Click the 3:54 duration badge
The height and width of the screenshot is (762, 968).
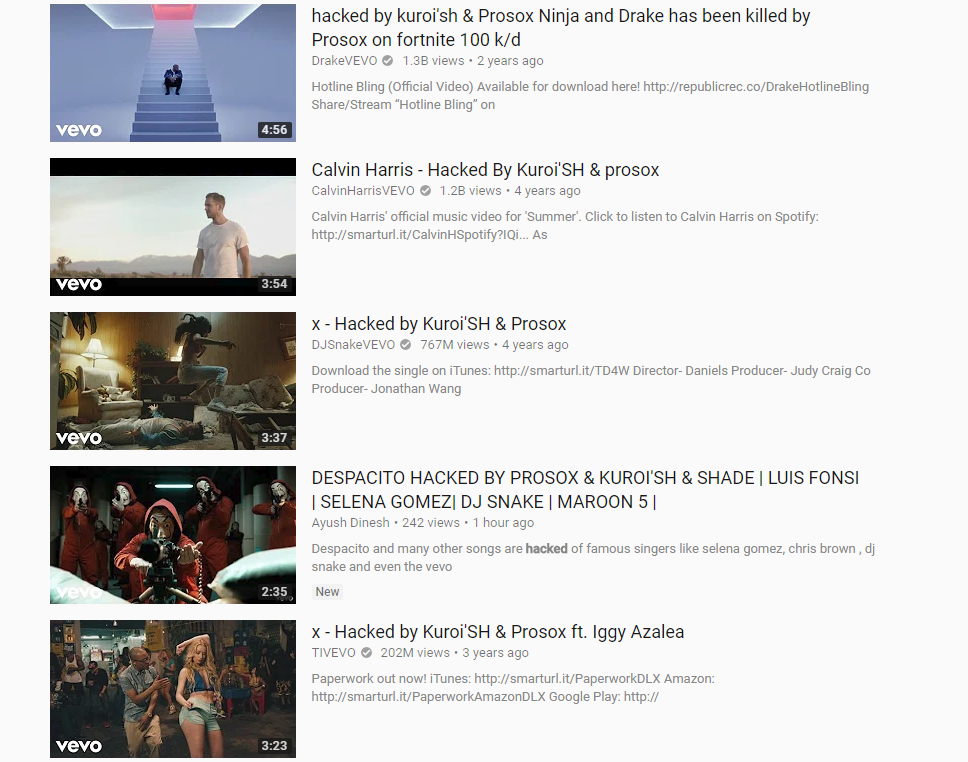tap(274, 283)
